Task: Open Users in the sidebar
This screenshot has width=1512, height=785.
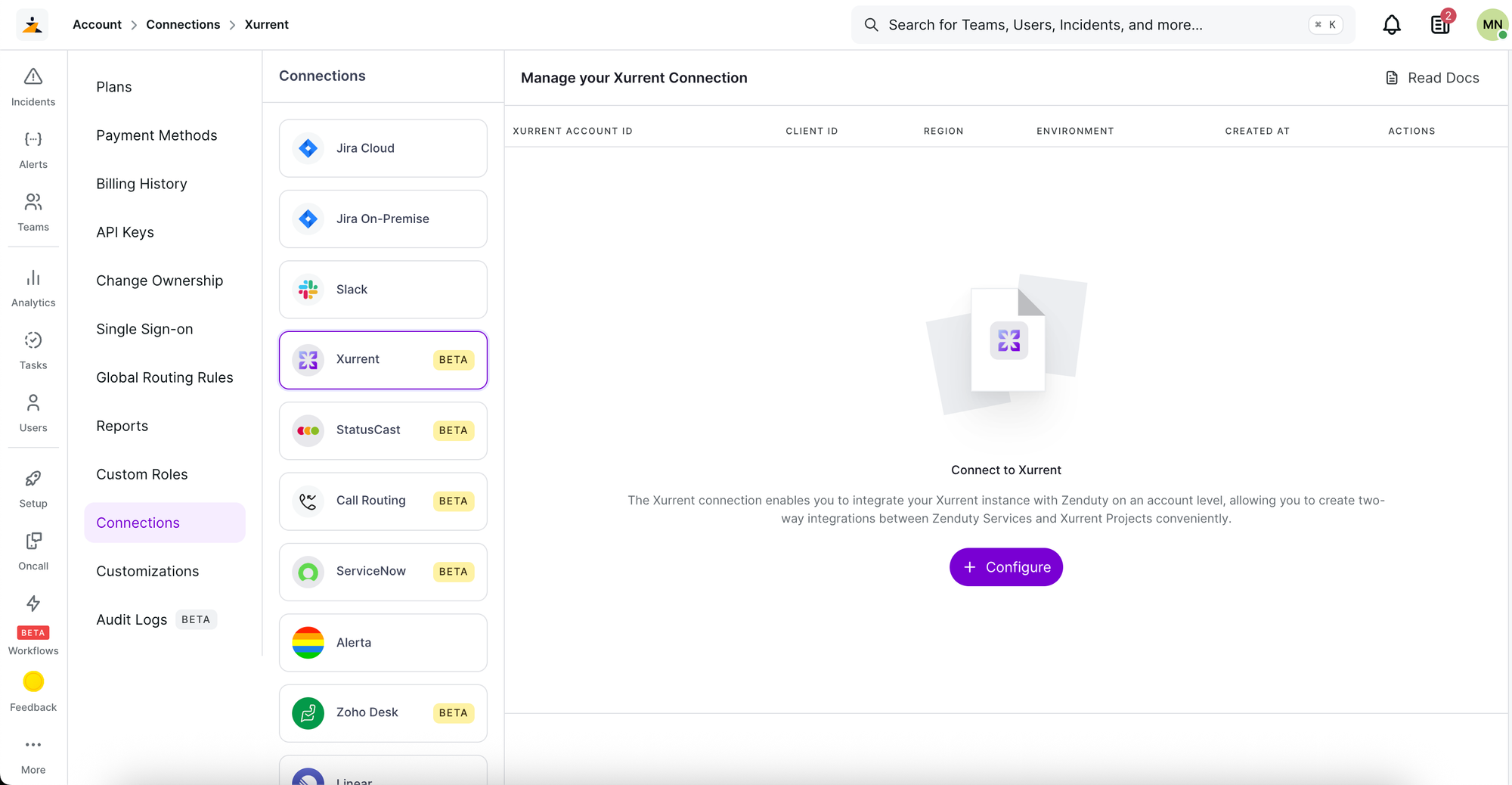Action: [x=33, y=414]
